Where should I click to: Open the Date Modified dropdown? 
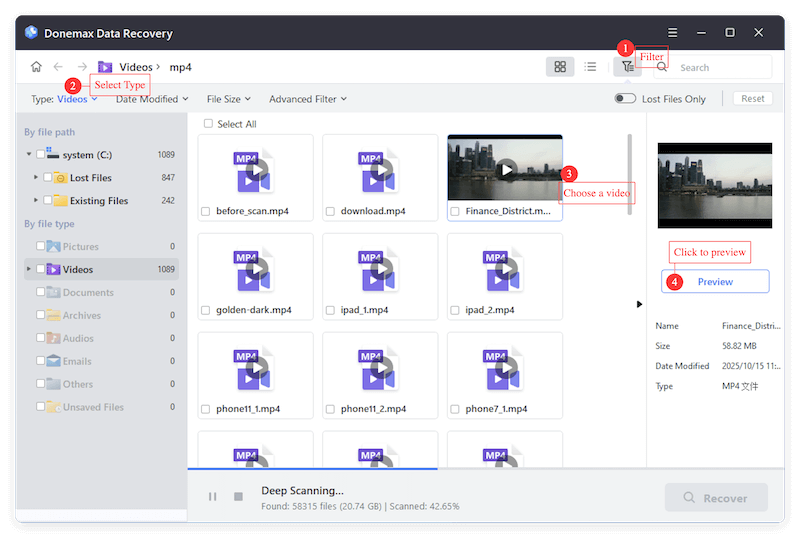point(152,99)
